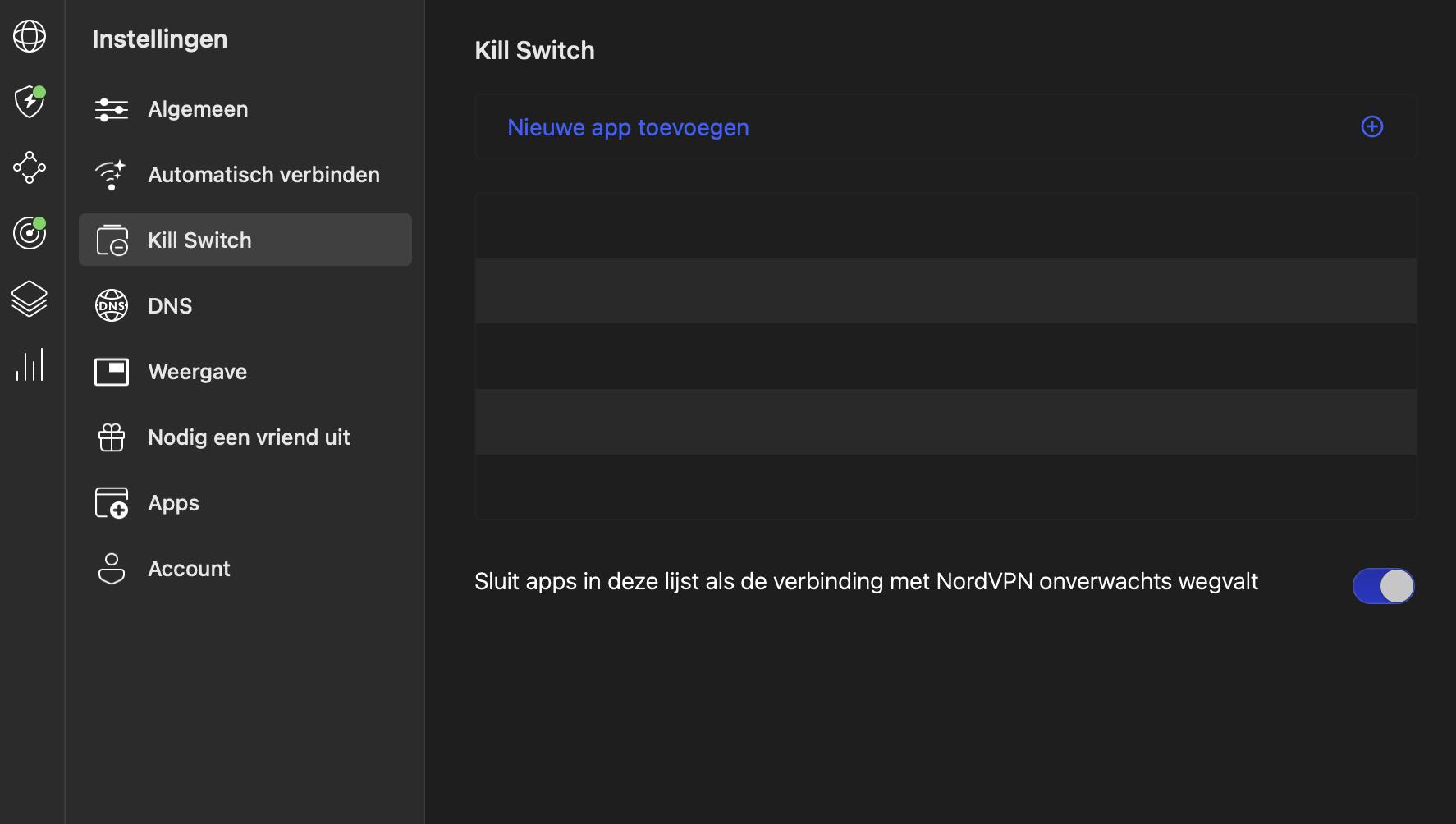Click the radar target icon in rail
Image resolution: width=1456 pixels, height=824 pixels.
click(30, 233)
